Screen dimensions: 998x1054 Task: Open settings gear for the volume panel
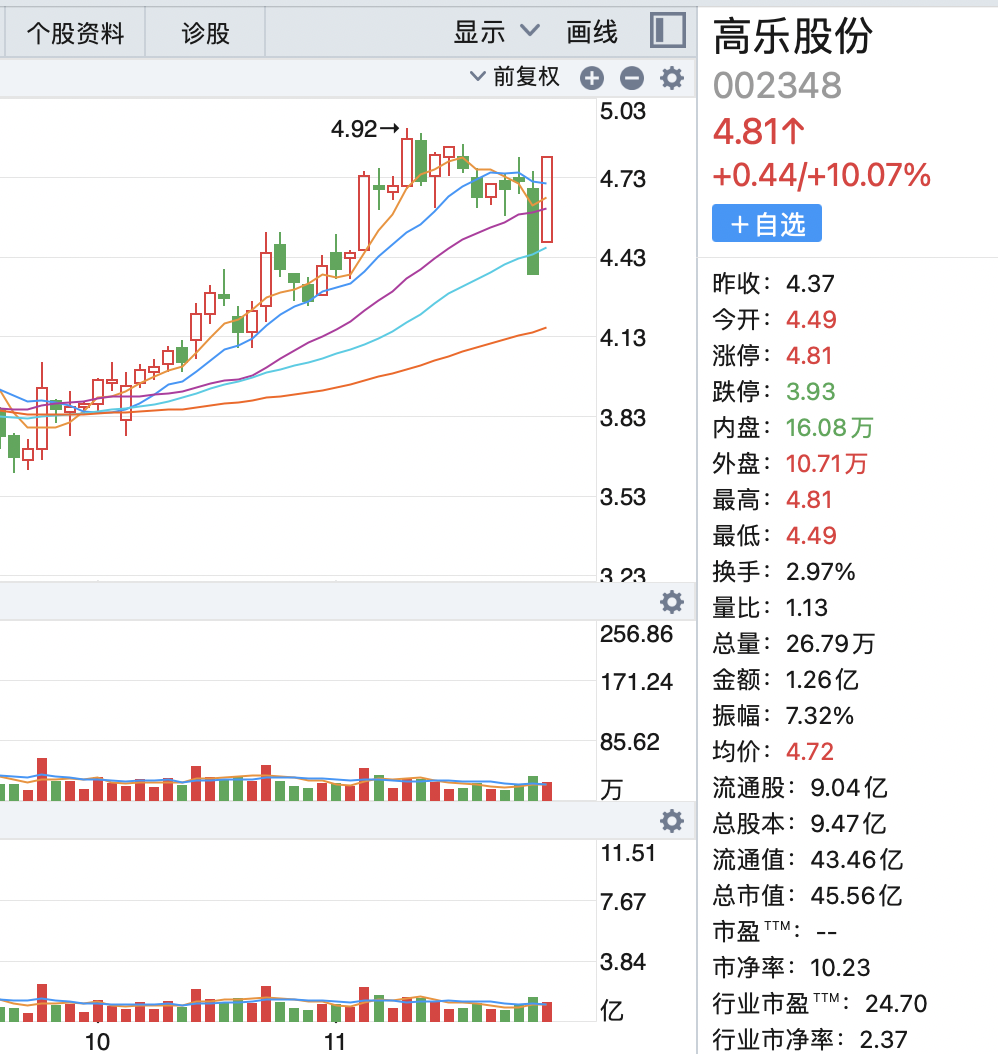672,601
